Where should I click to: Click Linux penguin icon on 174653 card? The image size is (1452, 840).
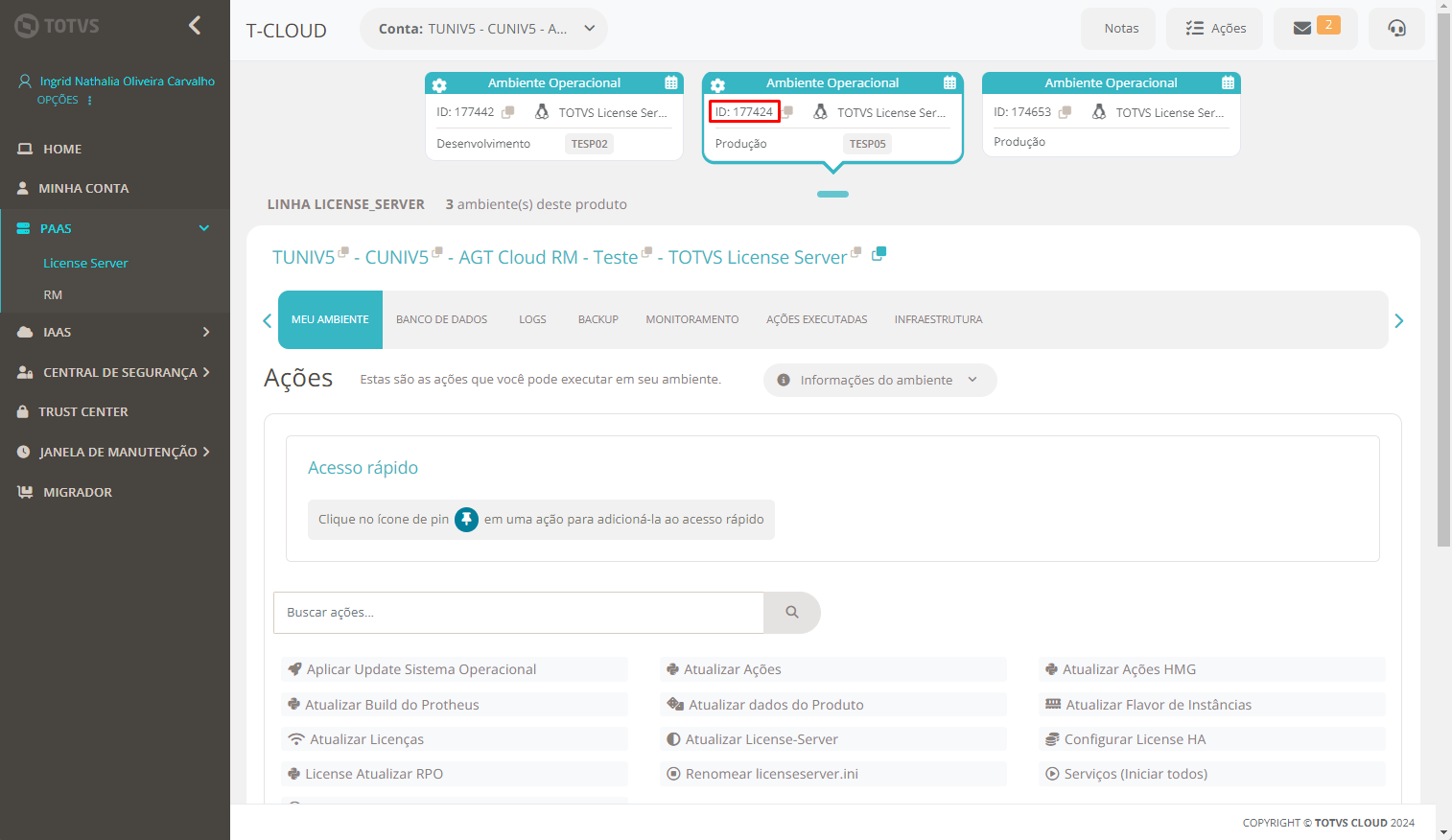pyautogui.click(x=1099, y=112)
